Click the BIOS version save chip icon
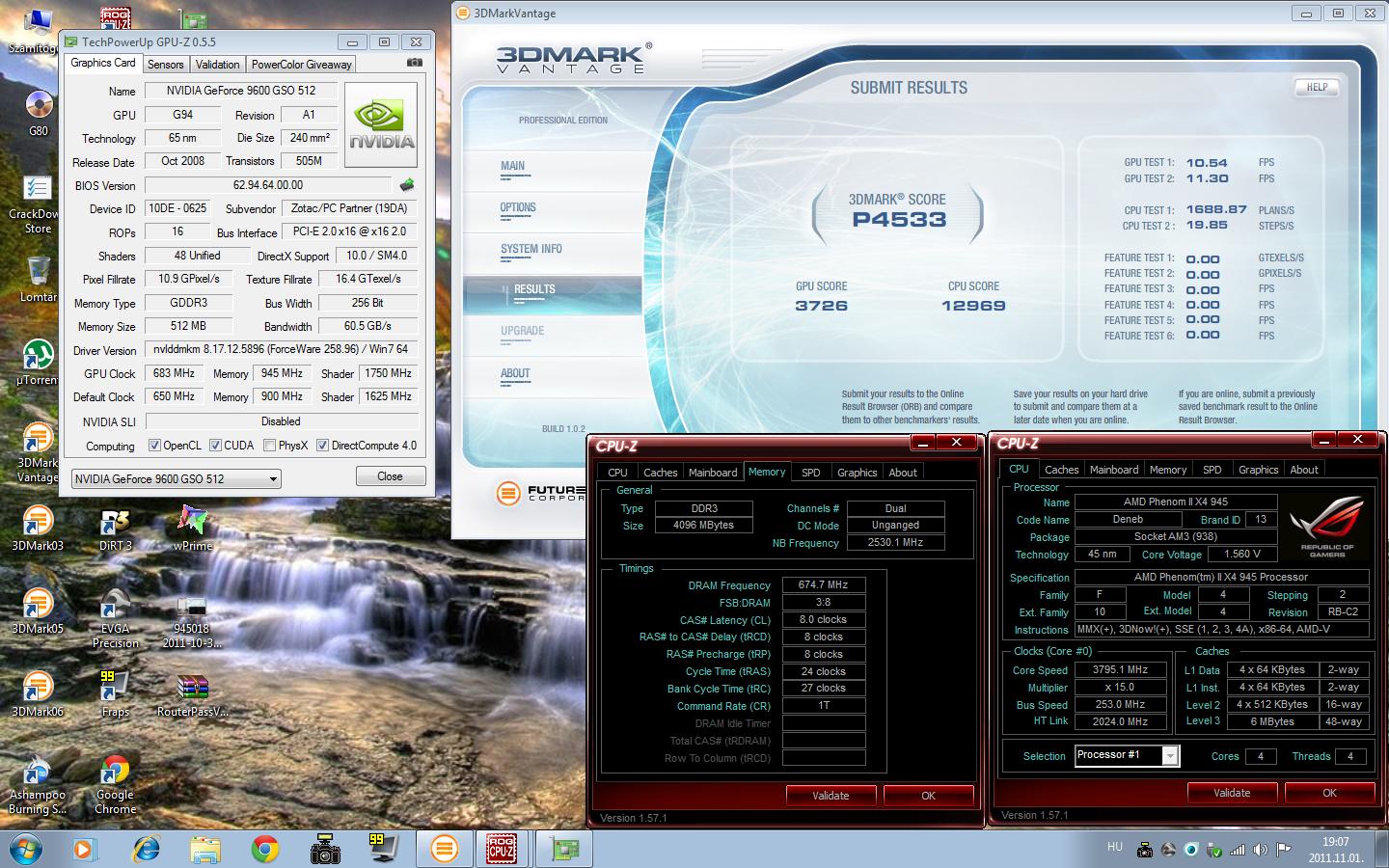1389x868 pixels. click(x=407, y=185)
